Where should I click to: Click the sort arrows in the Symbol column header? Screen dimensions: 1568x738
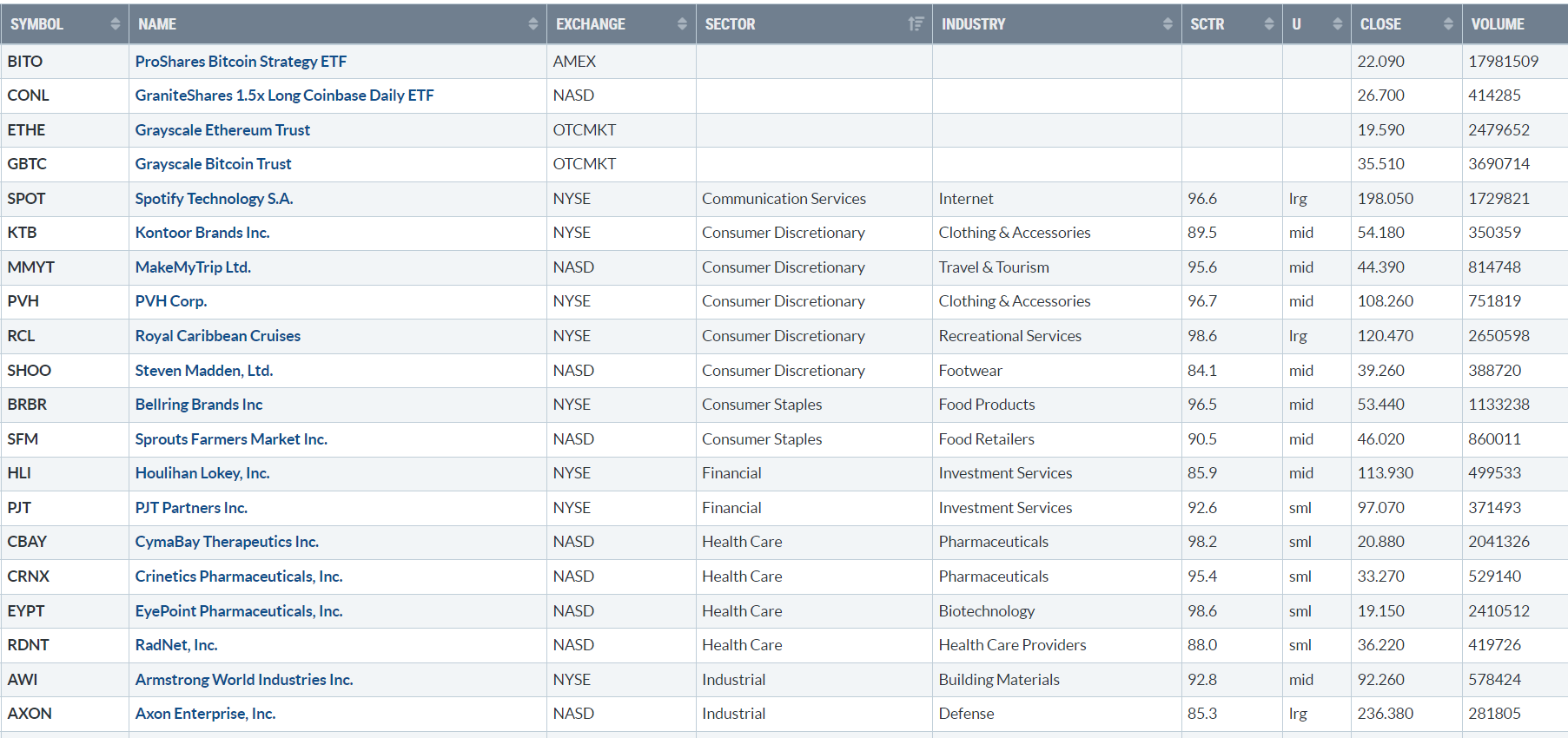tap(115, 24)
